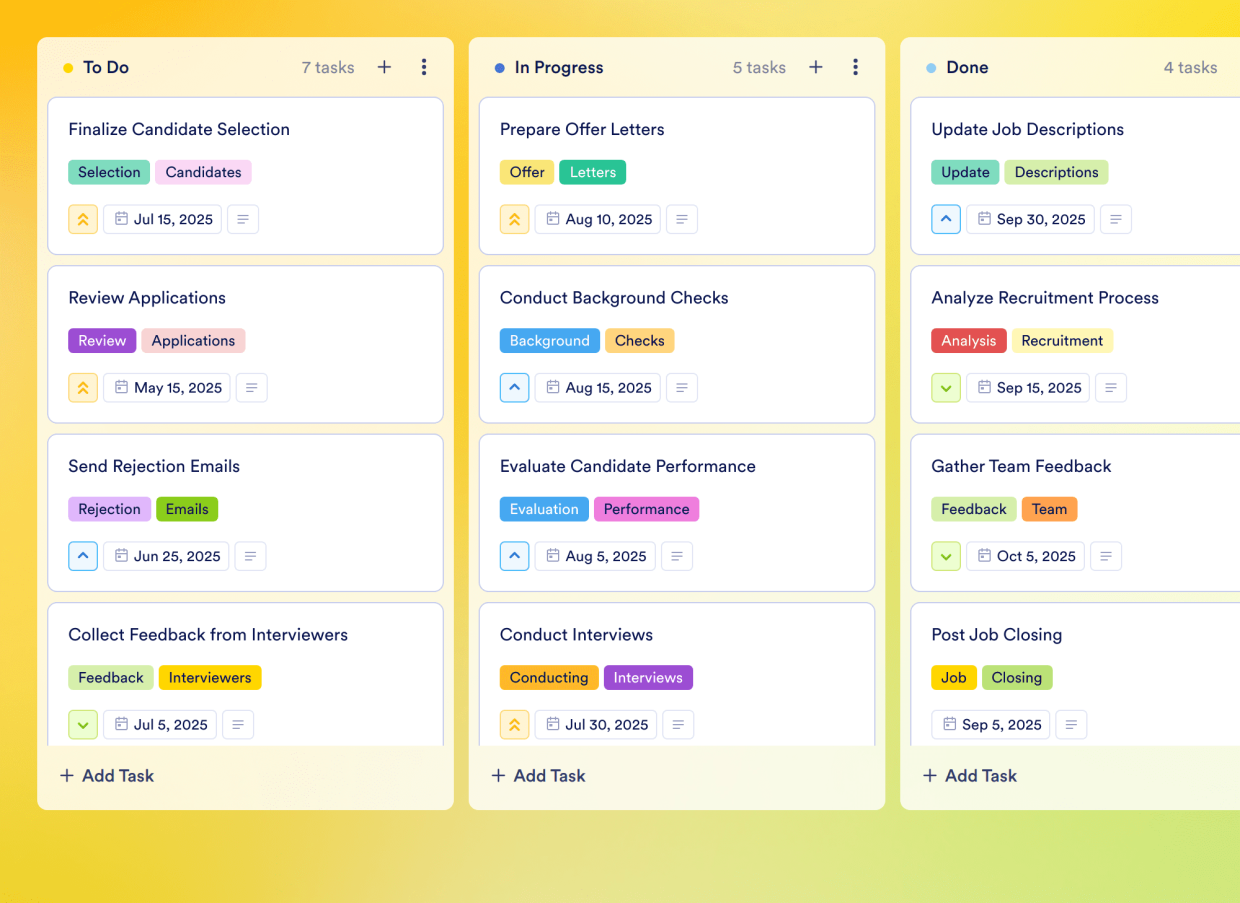This screenshot has width=1240, height=903.
Task: Click the plus icon in the In Progress column header
Action: (815, 67)
